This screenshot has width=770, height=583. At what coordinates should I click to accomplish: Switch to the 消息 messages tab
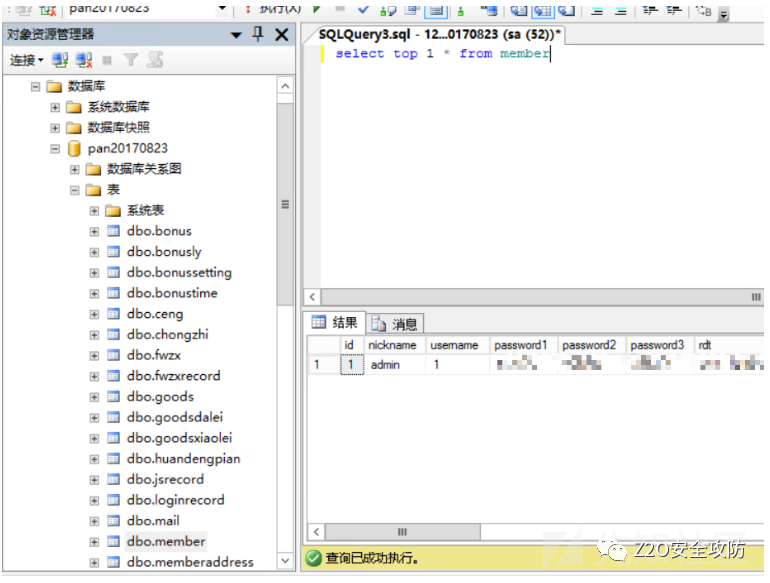pyautogui.click(x=395, y=324)
